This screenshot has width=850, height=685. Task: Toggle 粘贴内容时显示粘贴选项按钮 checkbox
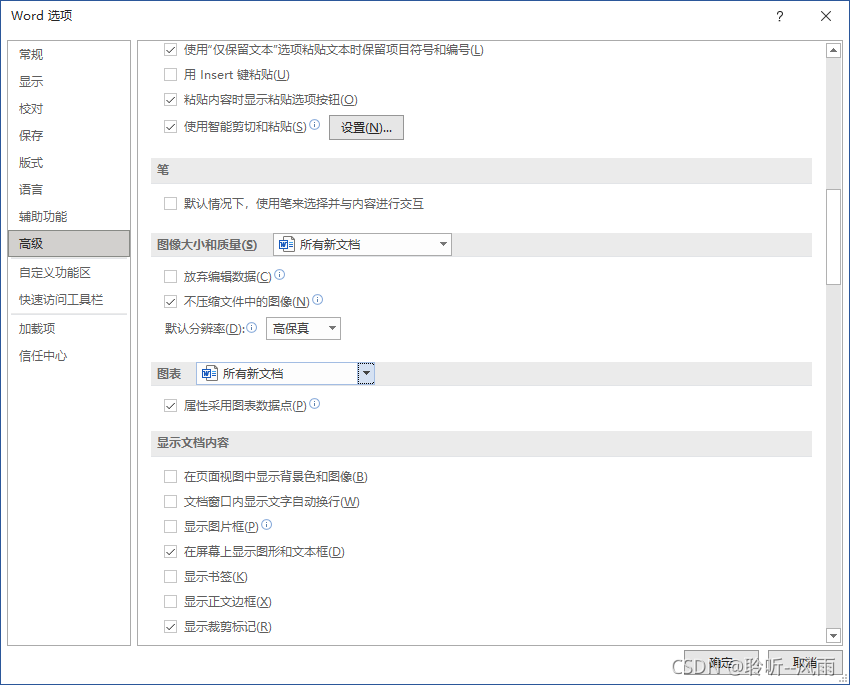(x=170, y=100)
